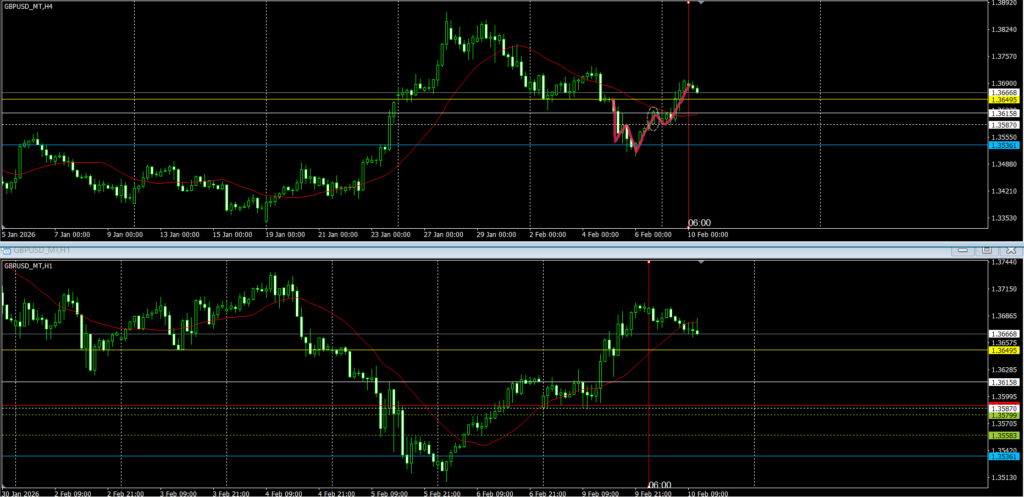
Task: Click the green 1.35583 price tag on H1
Action: click(x=1003, y=436)
